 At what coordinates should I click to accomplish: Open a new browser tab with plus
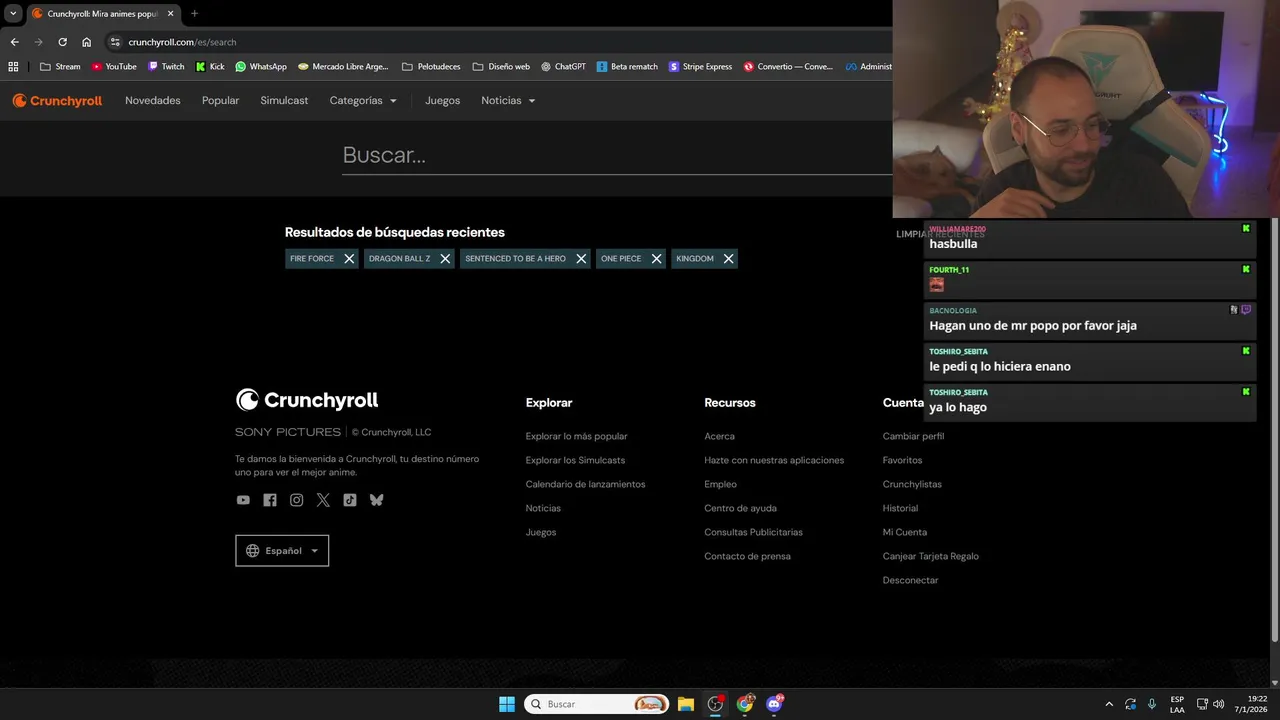[194, 14]
